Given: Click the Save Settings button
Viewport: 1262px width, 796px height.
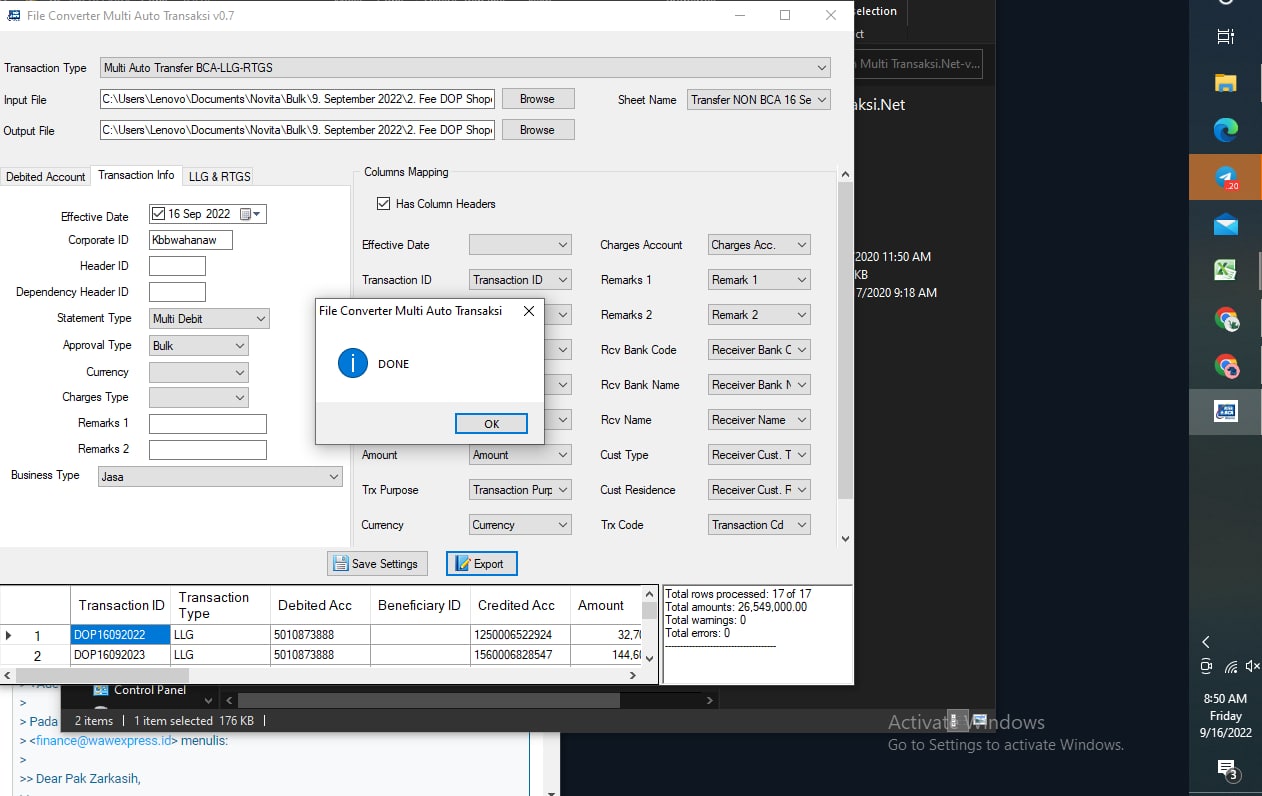Looking at the screenshot, I should click(377, 564).
